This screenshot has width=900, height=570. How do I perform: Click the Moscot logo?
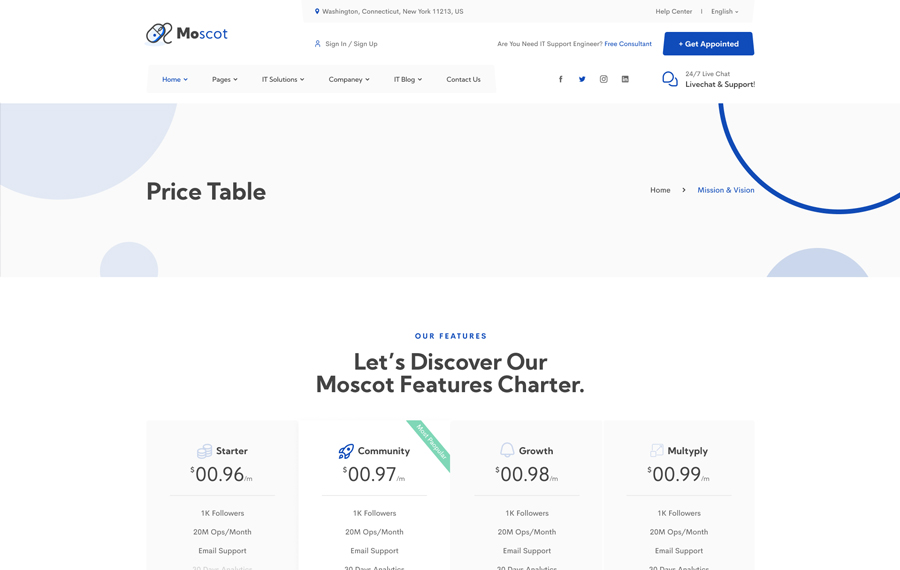[x=187, y=34]
